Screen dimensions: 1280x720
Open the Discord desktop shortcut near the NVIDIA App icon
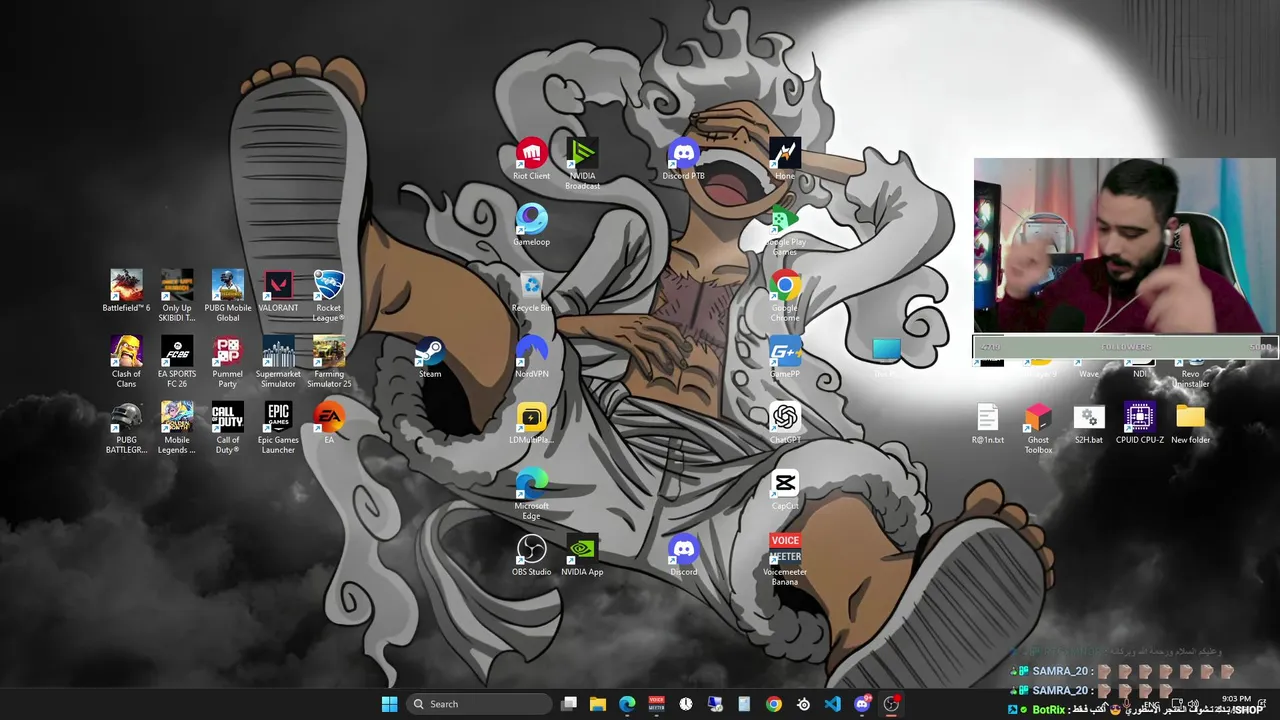coord(684,555)
